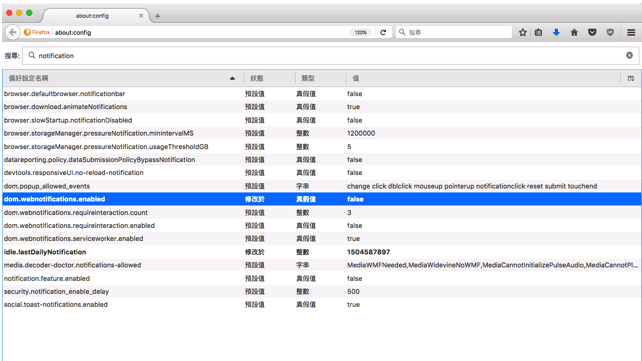642x361 pixels.
Task: Click true value of serviceworker.enabled row
Action: 353,239
